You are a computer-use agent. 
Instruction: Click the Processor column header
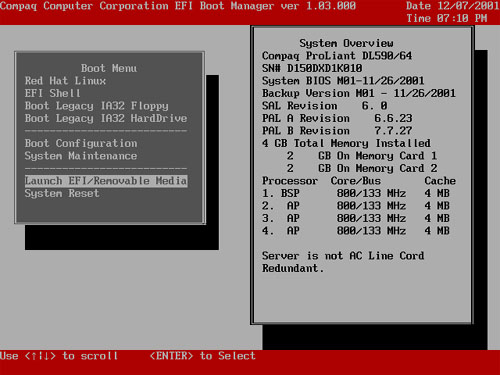tap(290, 181)
